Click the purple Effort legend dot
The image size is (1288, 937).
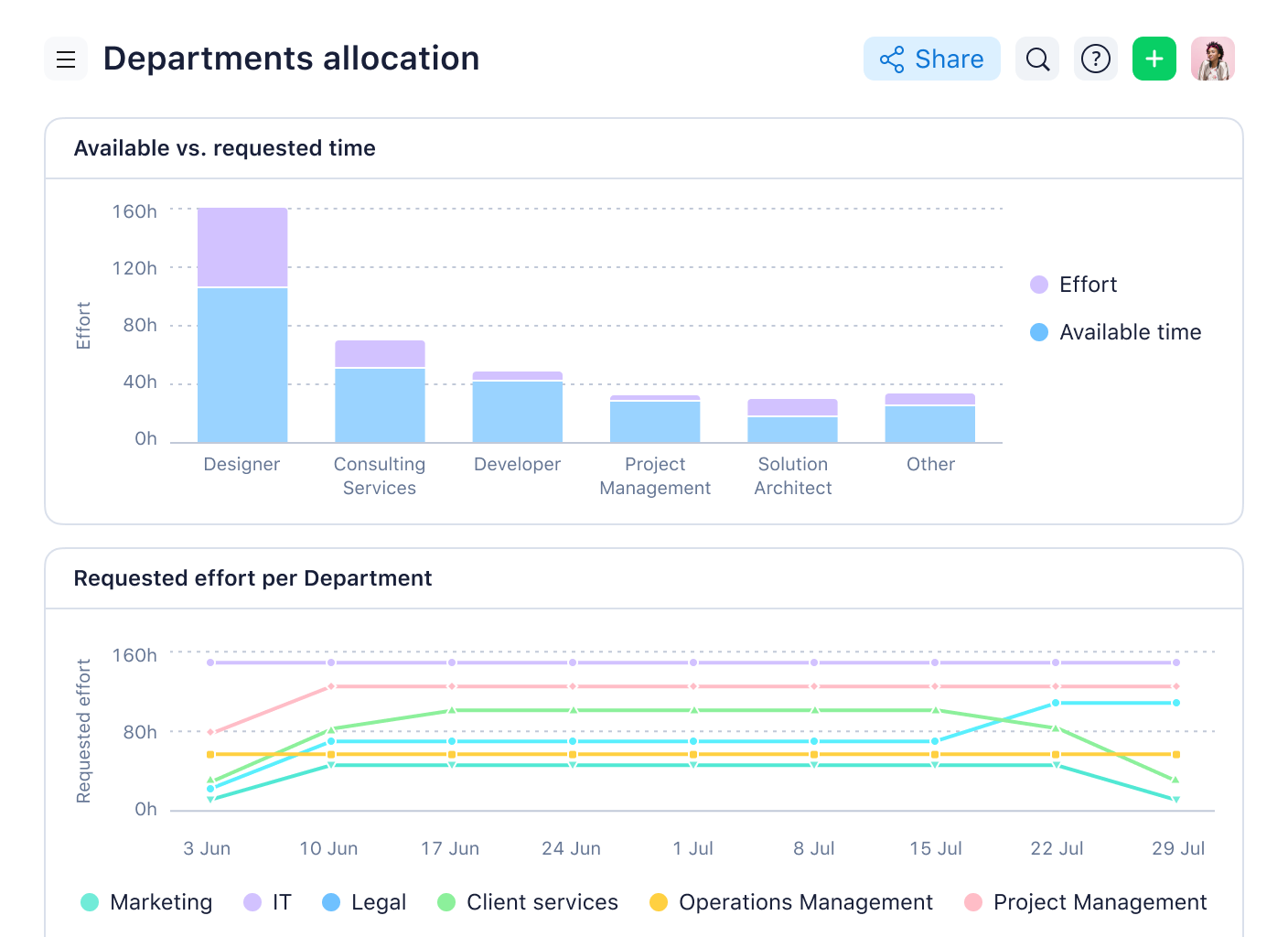[1038, 285]
